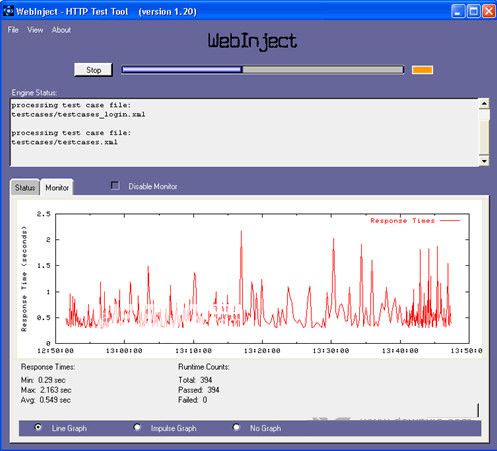The height and width of the screenshot is (451, 497).
Task: Click the Avg 0.549 sec value
Action: (46, 400)
